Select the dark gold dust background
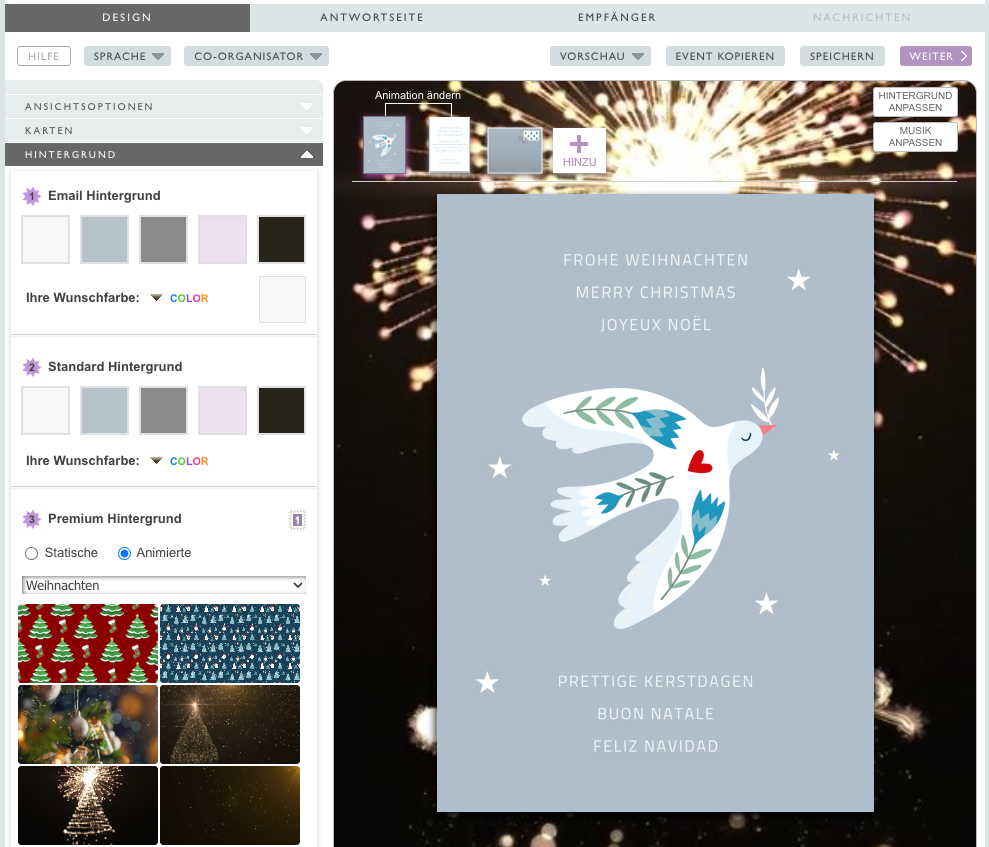 [x=230, y=805]
